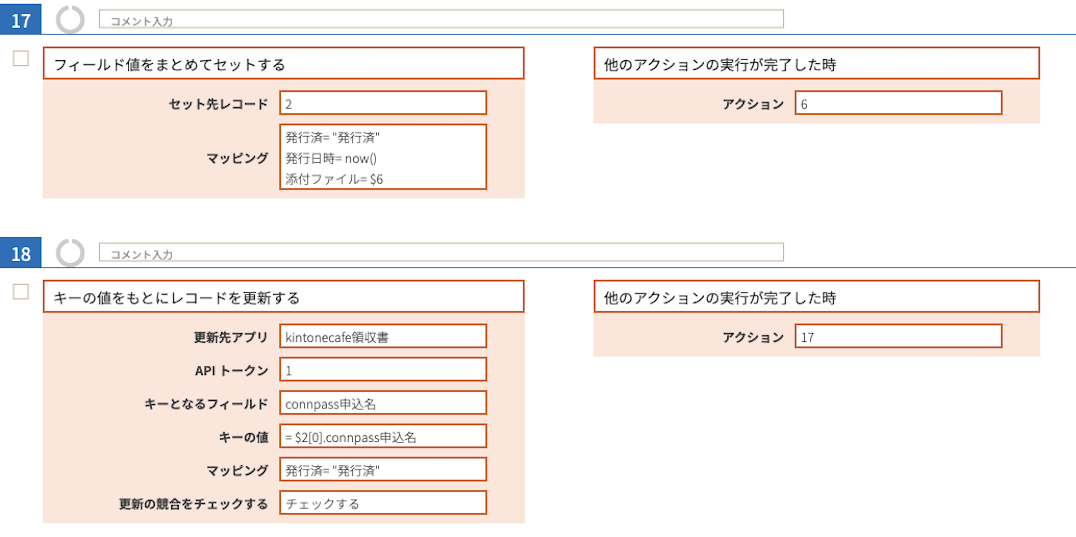Click the circular status icon for row 18
1076x537 pixels.
click(70, 252)
